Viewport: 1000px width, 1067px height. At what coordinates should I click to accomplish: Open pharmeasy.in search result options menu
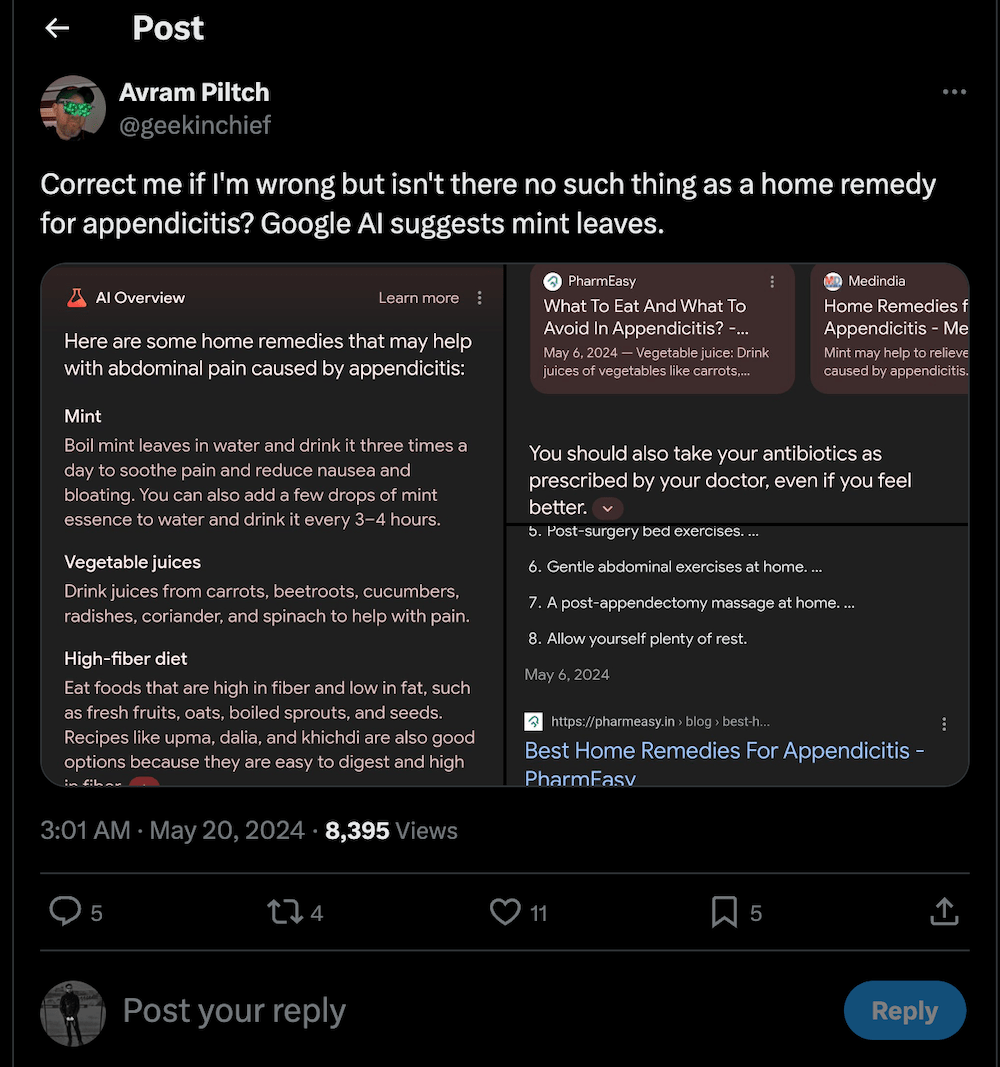[944, 723]
